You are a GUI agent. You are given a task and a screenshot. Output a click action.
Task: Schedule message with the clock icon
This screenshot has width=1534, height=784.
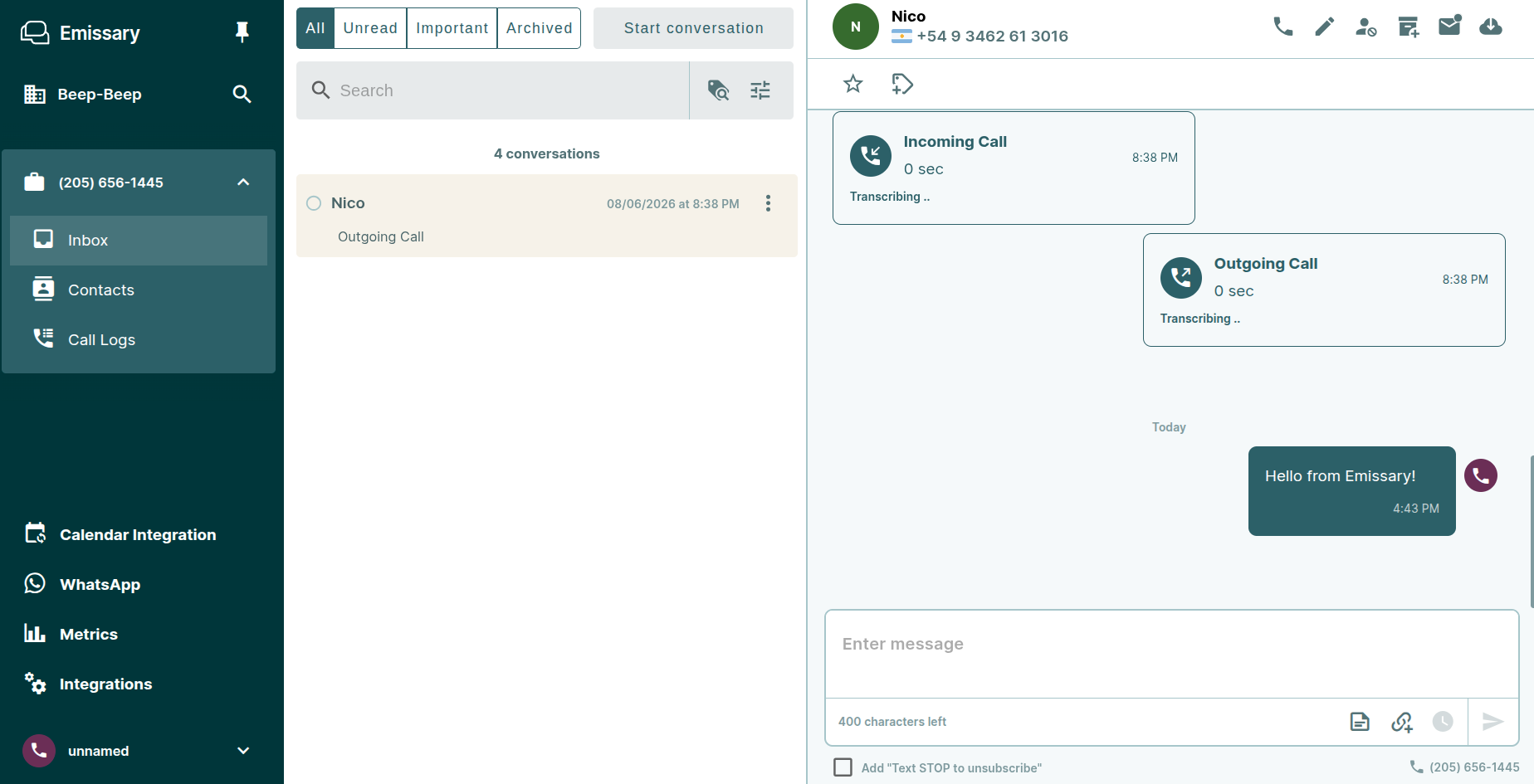click(1443, 722)
